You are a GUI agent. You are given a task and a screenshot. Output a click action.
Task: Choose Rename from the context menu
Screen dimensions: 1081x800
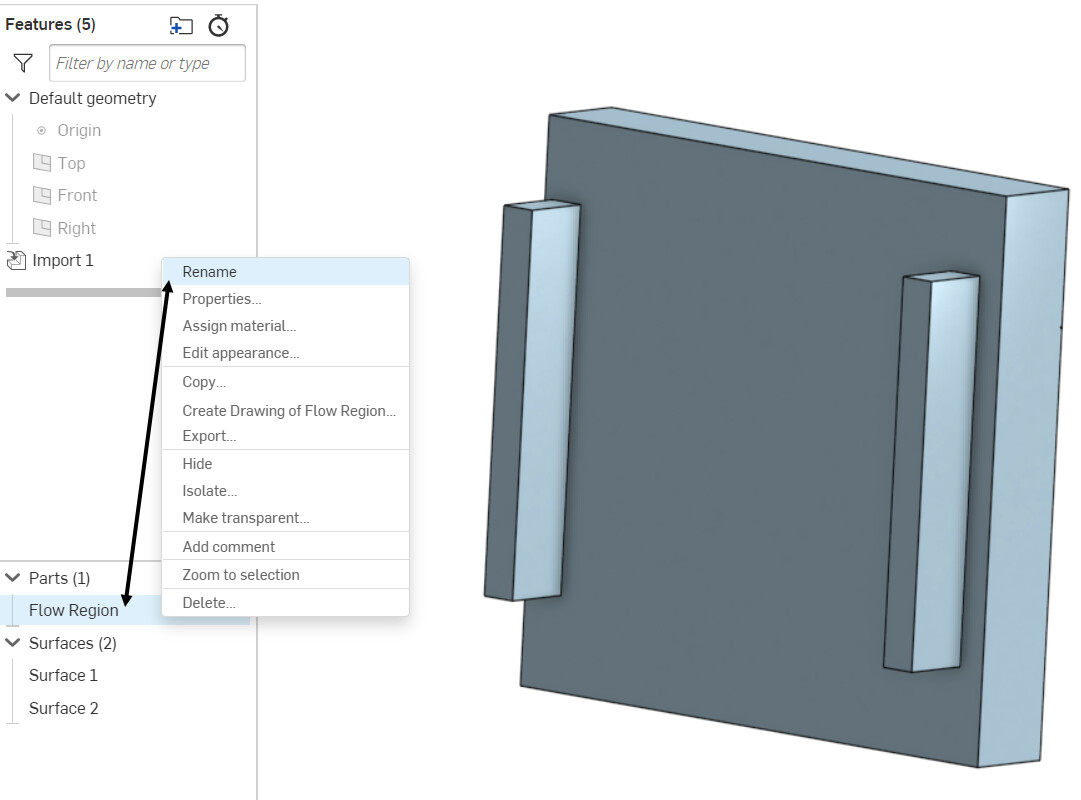click(x=209, y=271)
